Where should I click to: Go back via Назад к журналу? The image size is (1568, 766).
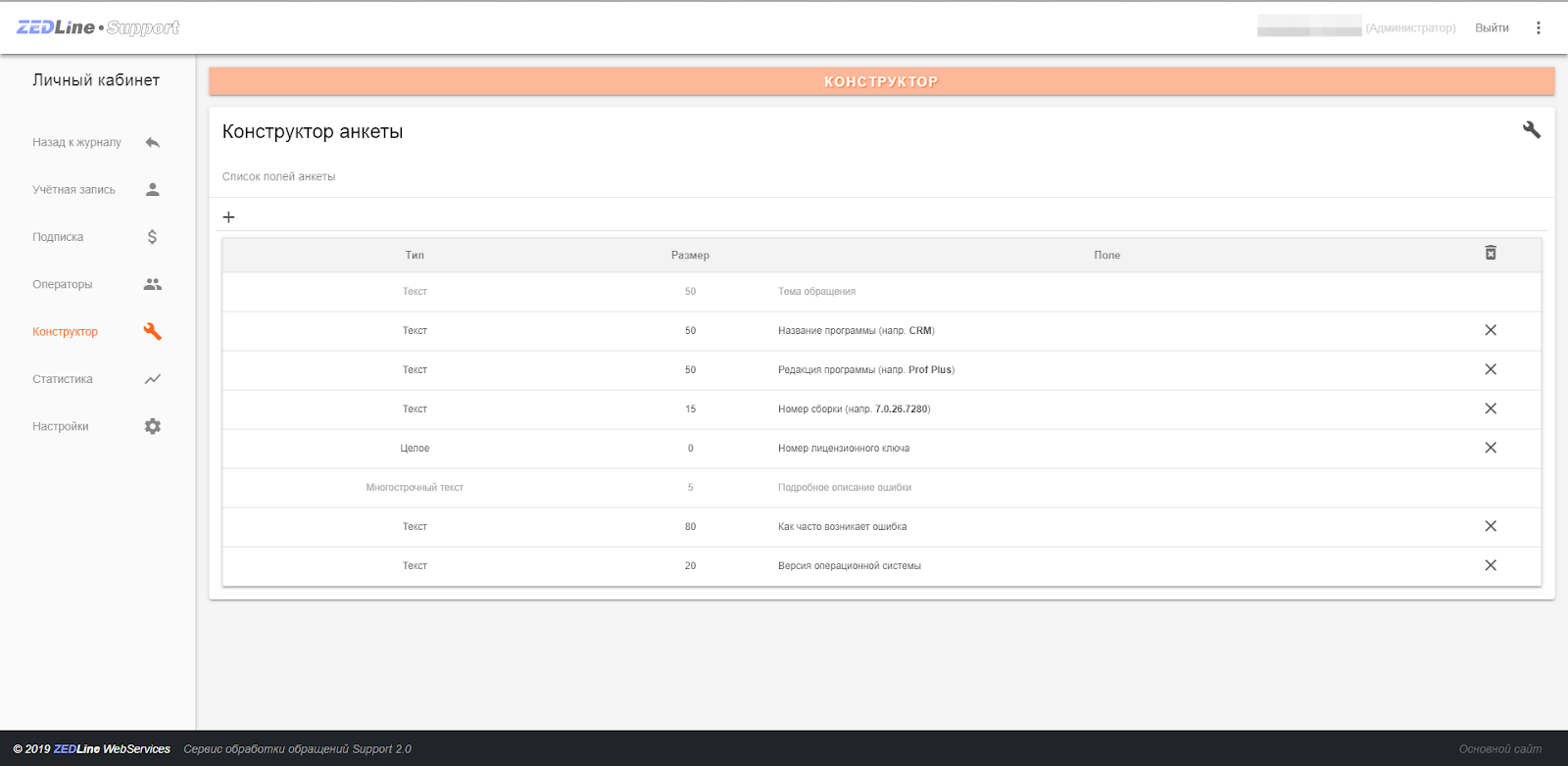76,142
